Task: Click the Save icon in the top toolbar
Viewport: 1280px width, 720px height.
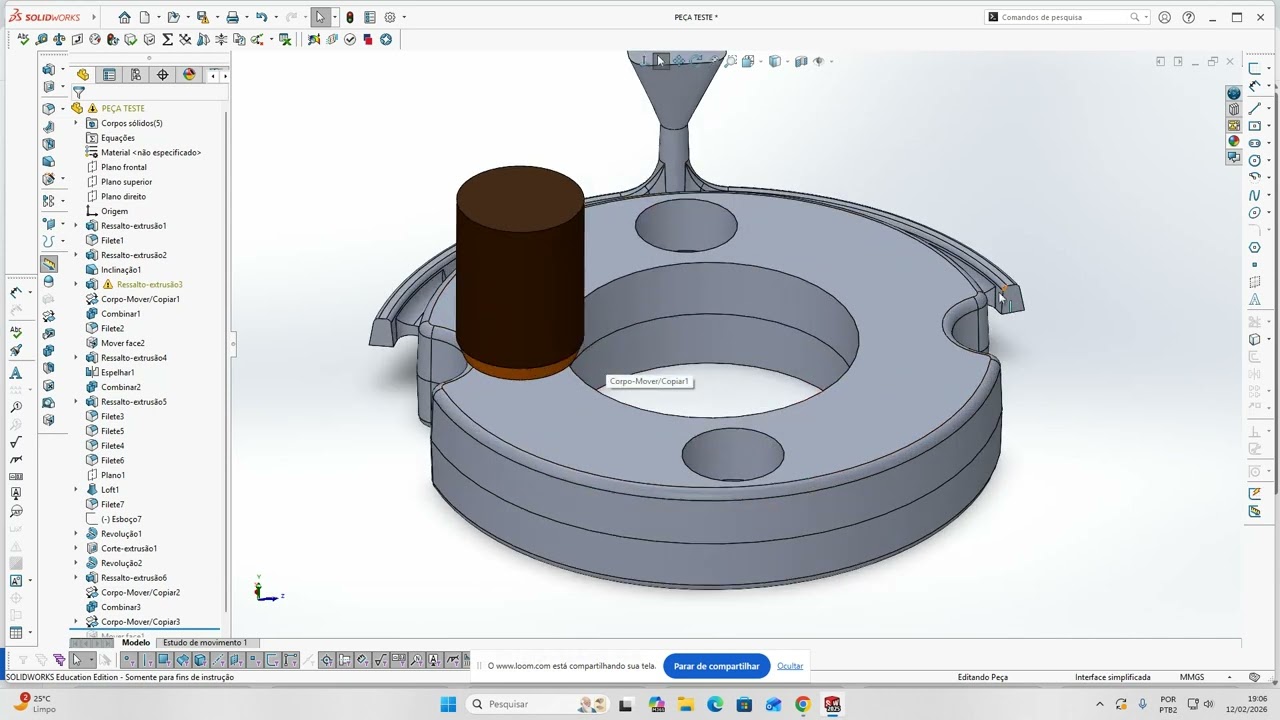Action: (x=203, y=17)
